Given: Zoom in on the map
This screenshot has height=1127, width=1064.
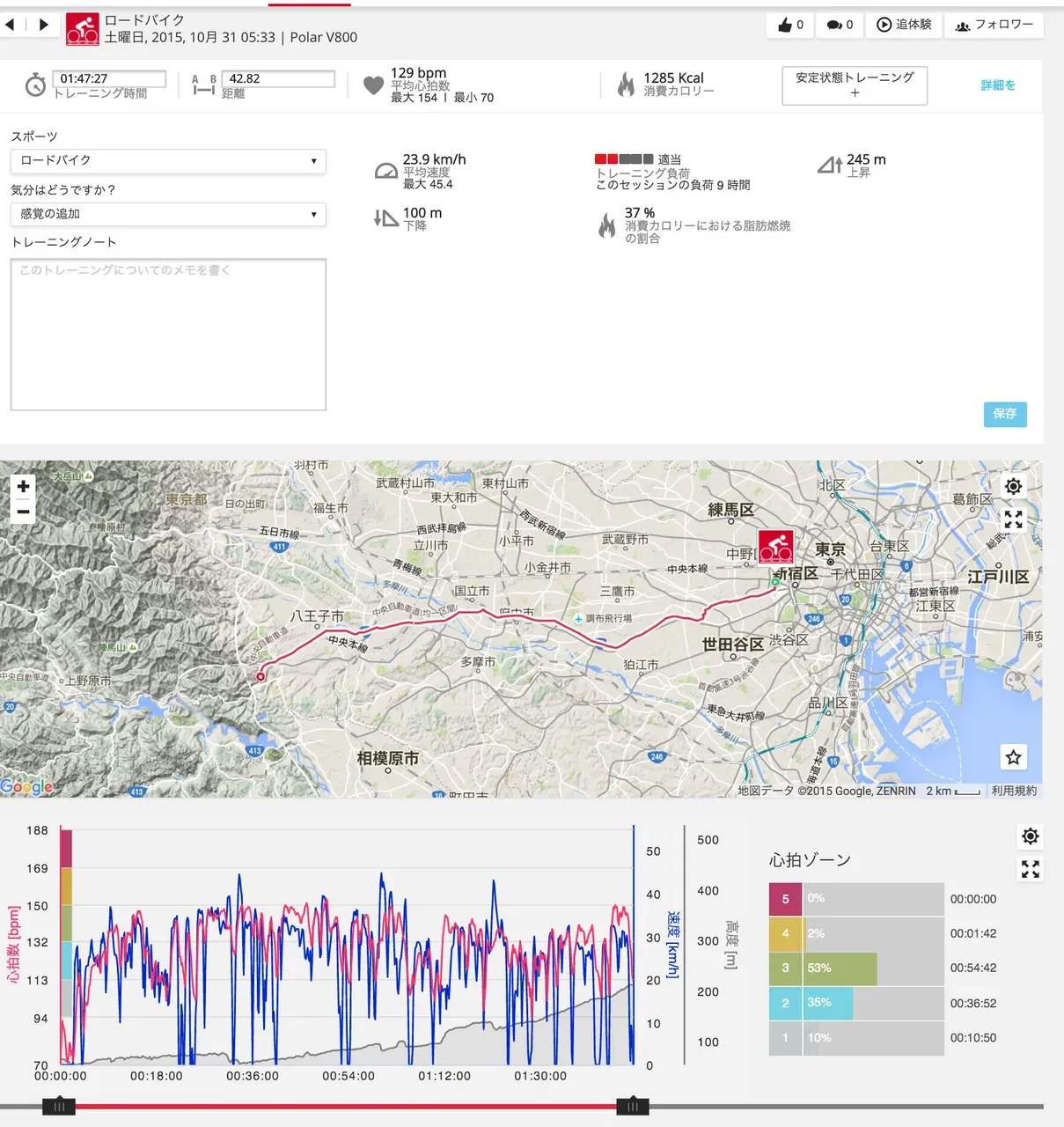Looking at the screenshot, I should (x=24, y=487).
